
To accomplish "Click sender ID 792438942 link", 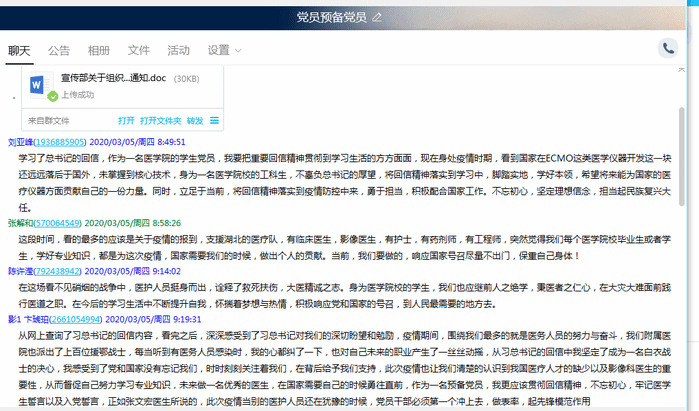I will click(61, 271).
